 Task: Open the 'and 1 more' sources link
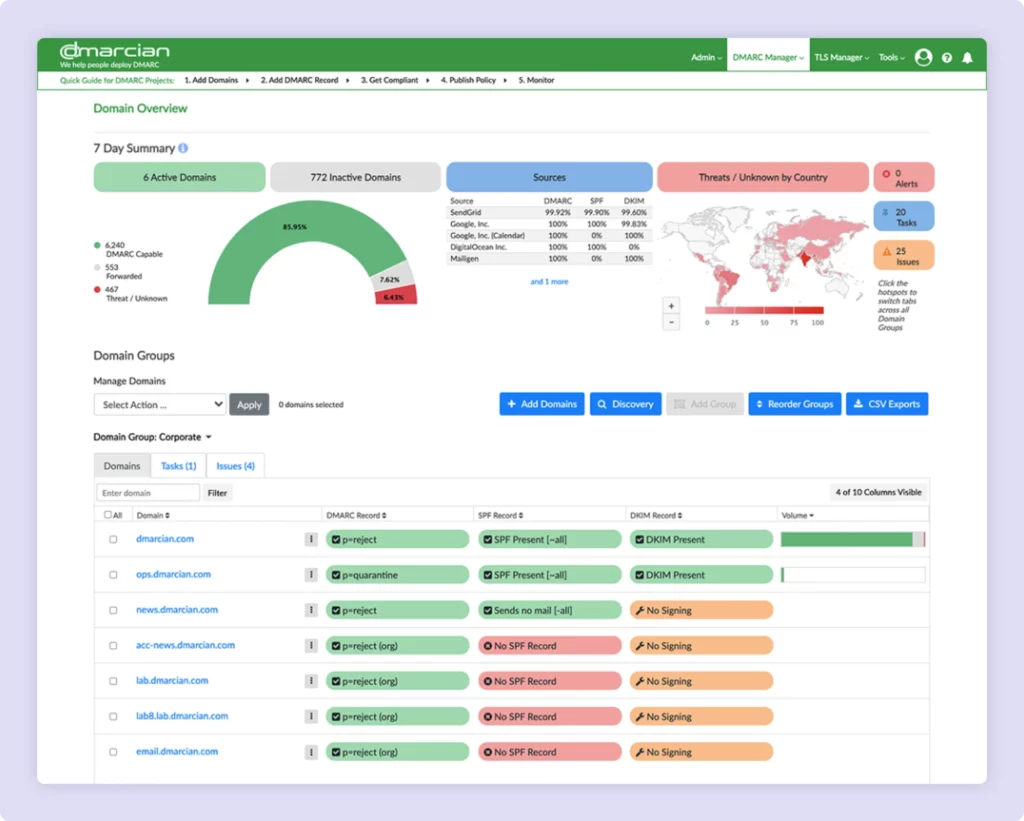pos(549,282)
